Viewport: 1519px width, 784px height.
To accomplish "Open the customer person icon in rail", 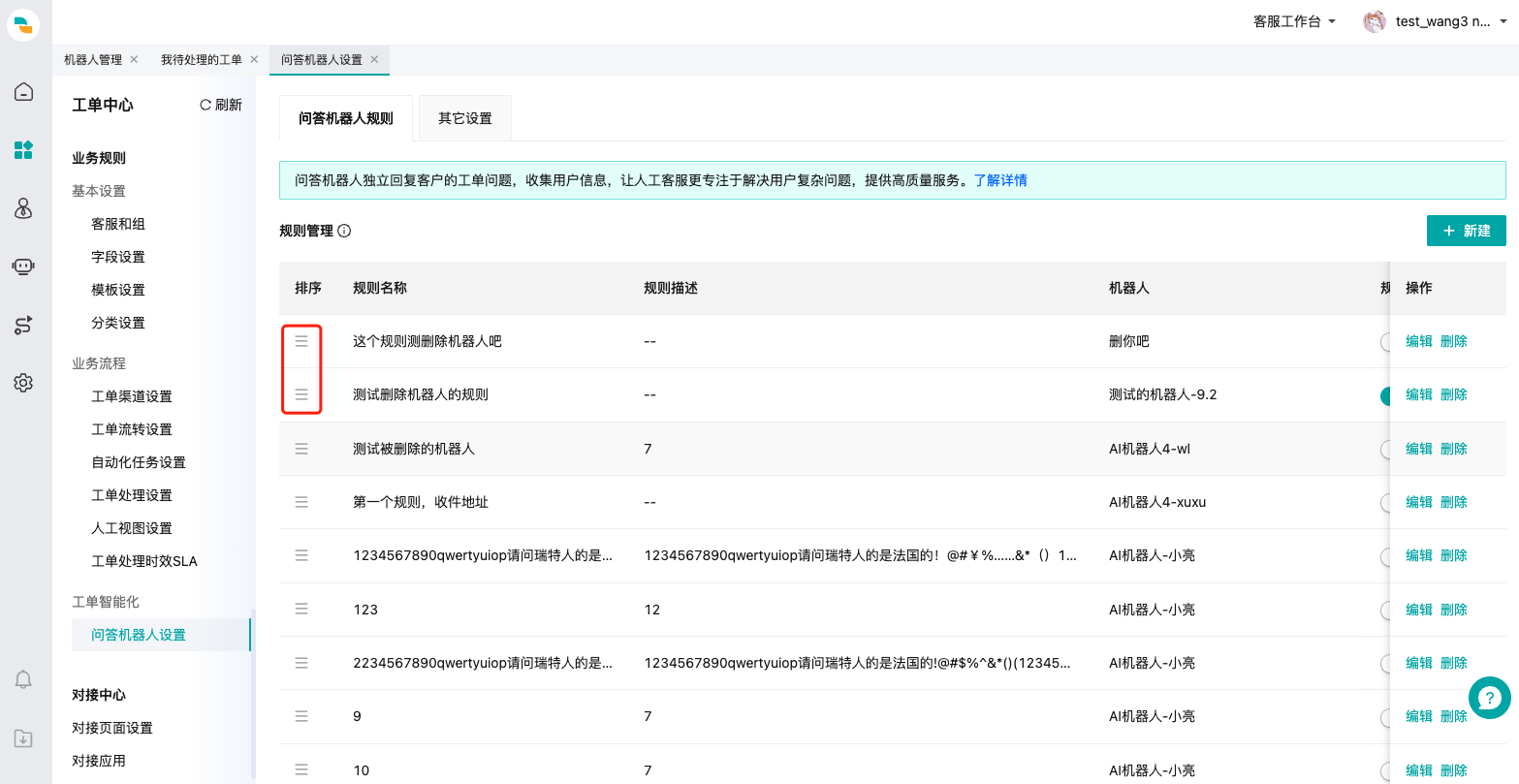I will (x=23, y=208).
